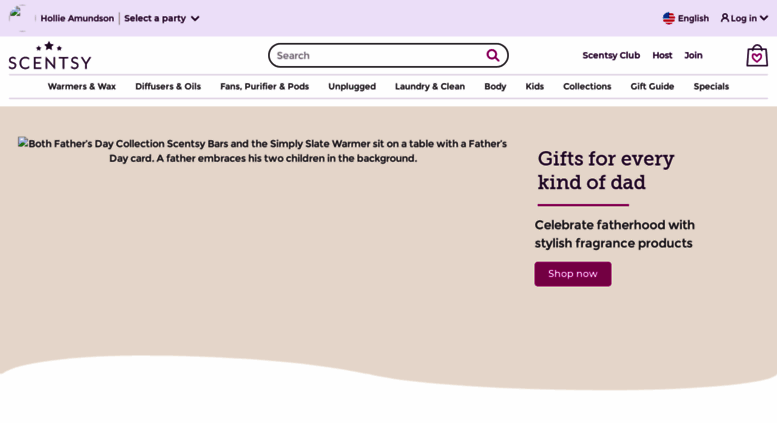Expand the Log in dropdown chevron
Screen dimensions: 777x423
click(x=764, y=18)
